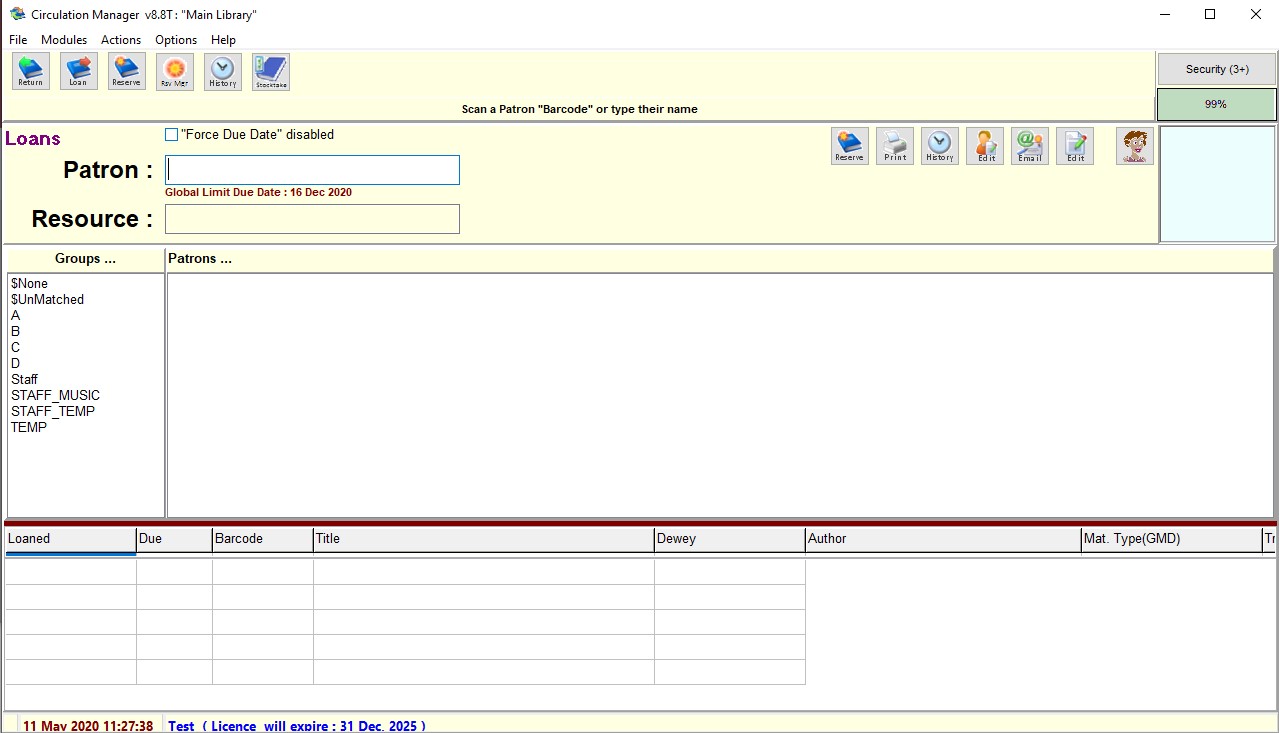The width and height of the screenshot is (1279, 733).
Task: Print the patron's loan list
Action: click(894, 145)
